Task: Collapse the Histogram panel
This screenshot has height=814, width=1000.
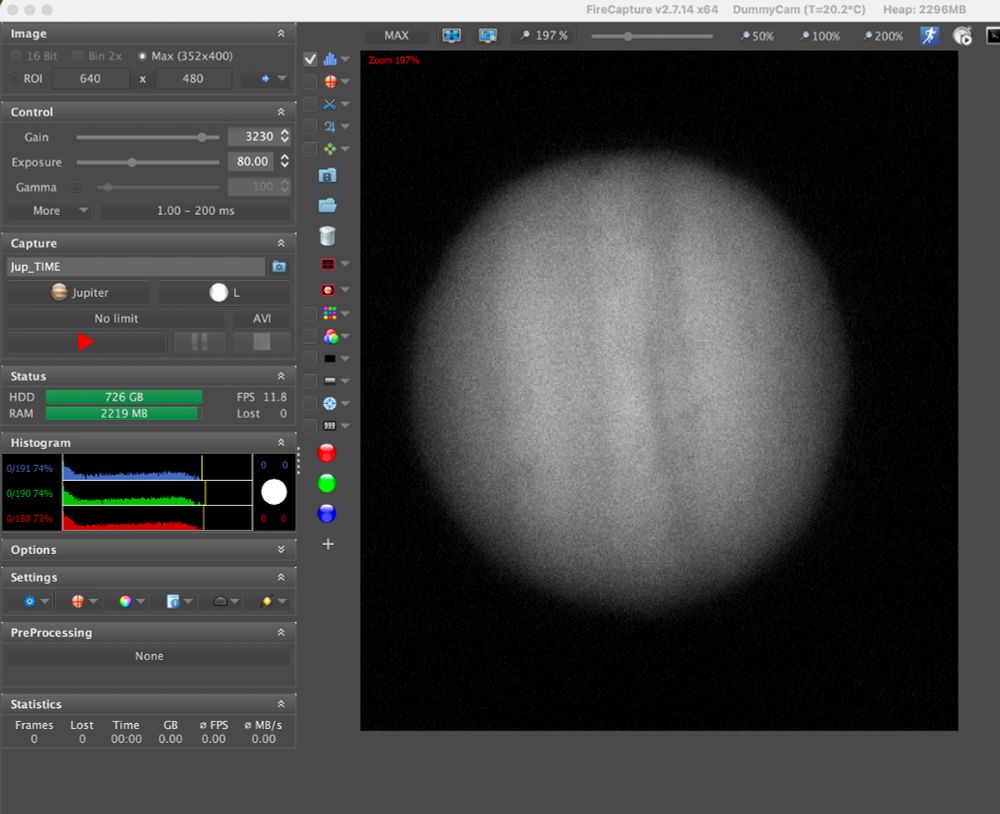Action: coord(283,442)
